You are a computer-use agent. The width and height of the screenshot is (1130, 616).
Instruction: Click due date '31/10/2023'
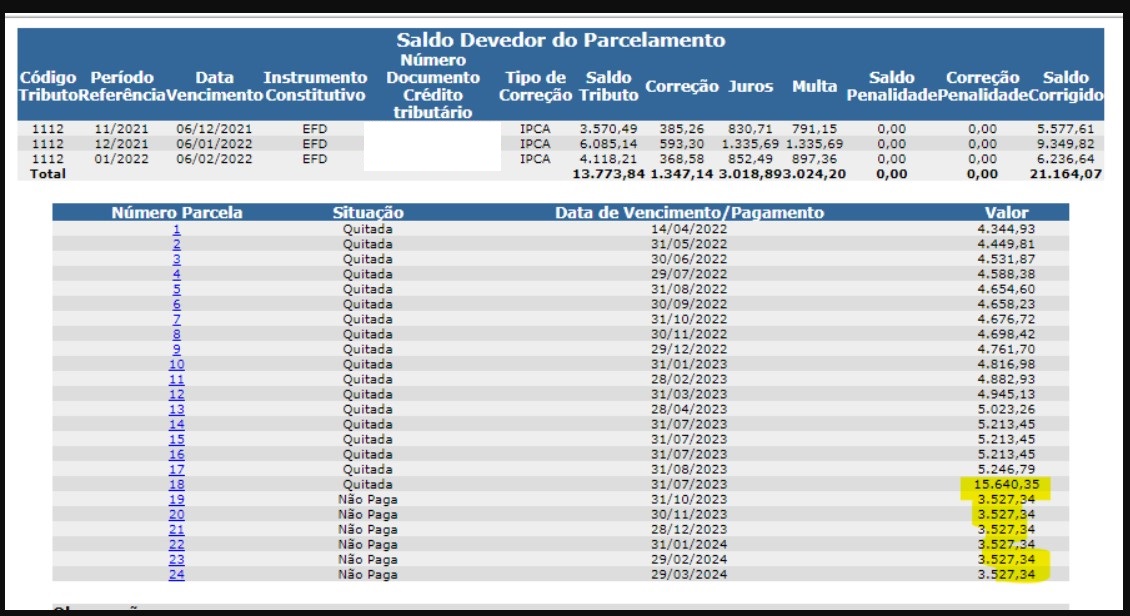coord(689,499)
